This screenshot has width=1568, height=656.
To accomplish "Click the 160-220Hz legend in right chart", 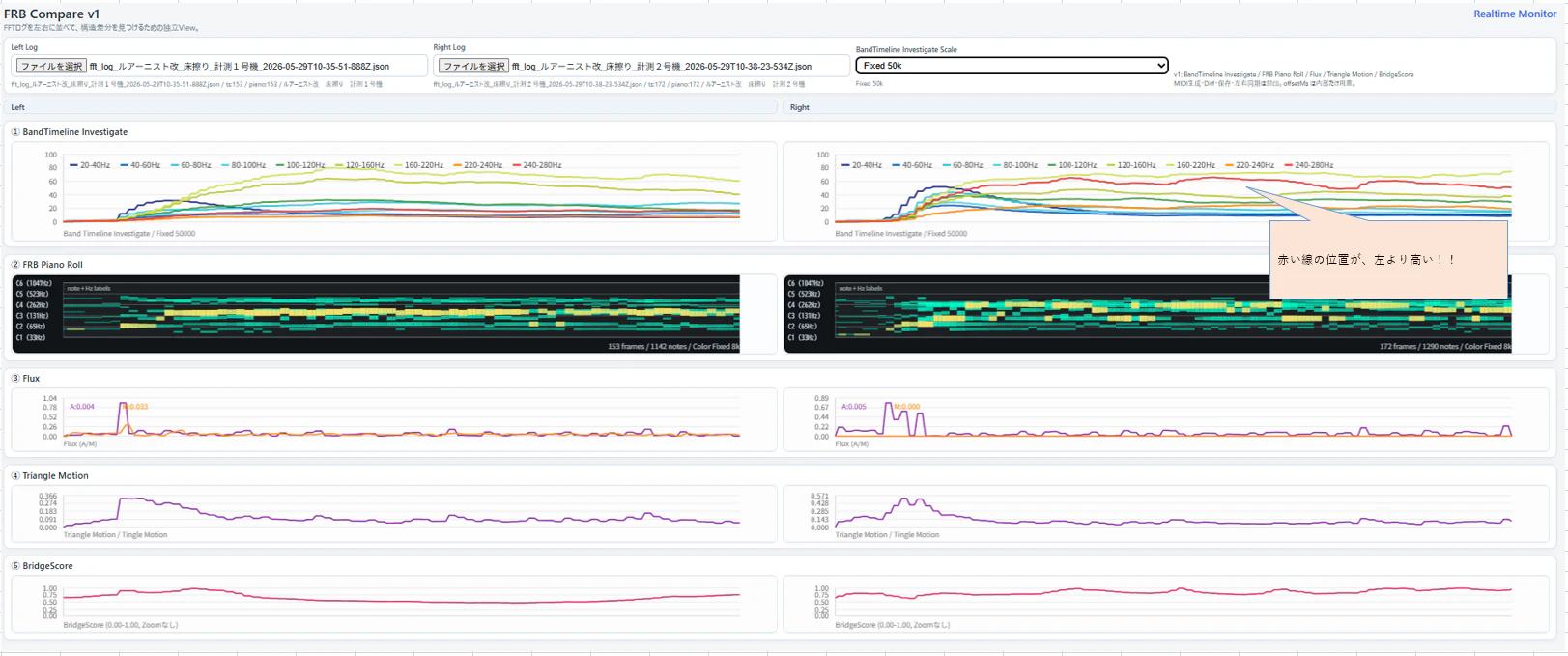I will 1190,165.
